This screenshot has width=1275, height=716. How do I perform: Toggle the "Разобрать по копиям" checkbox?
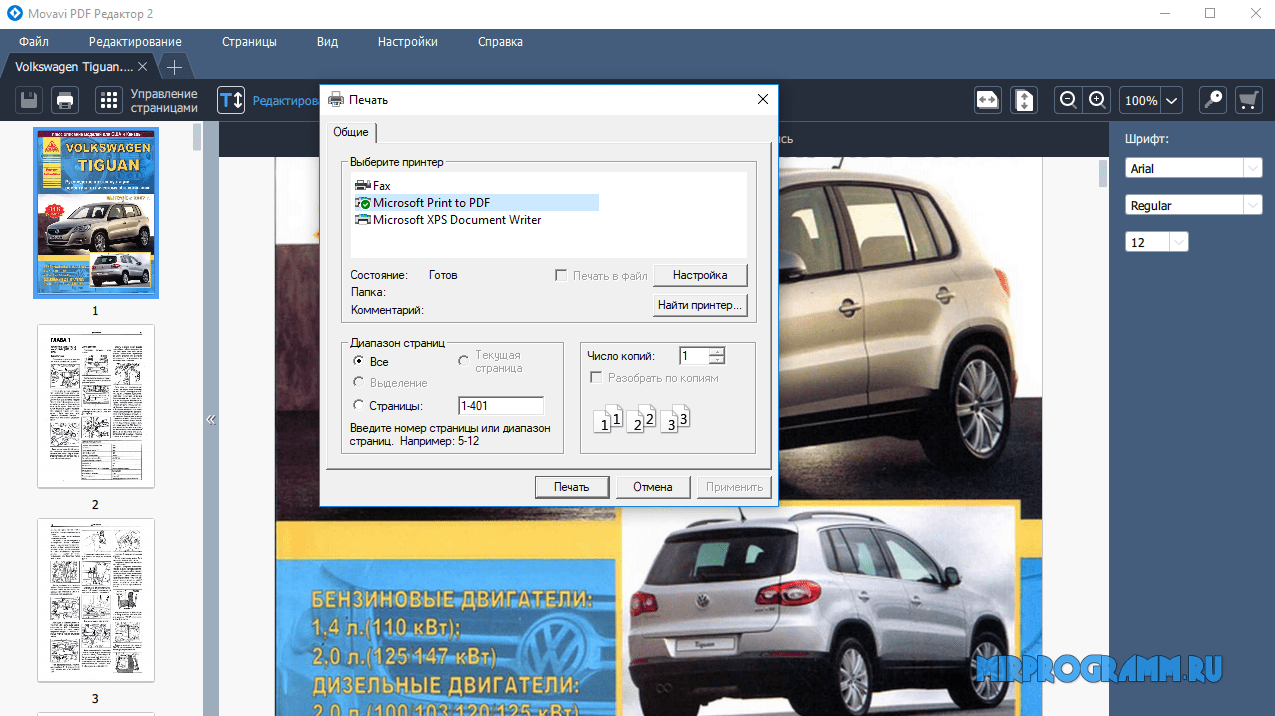point(596,378)
